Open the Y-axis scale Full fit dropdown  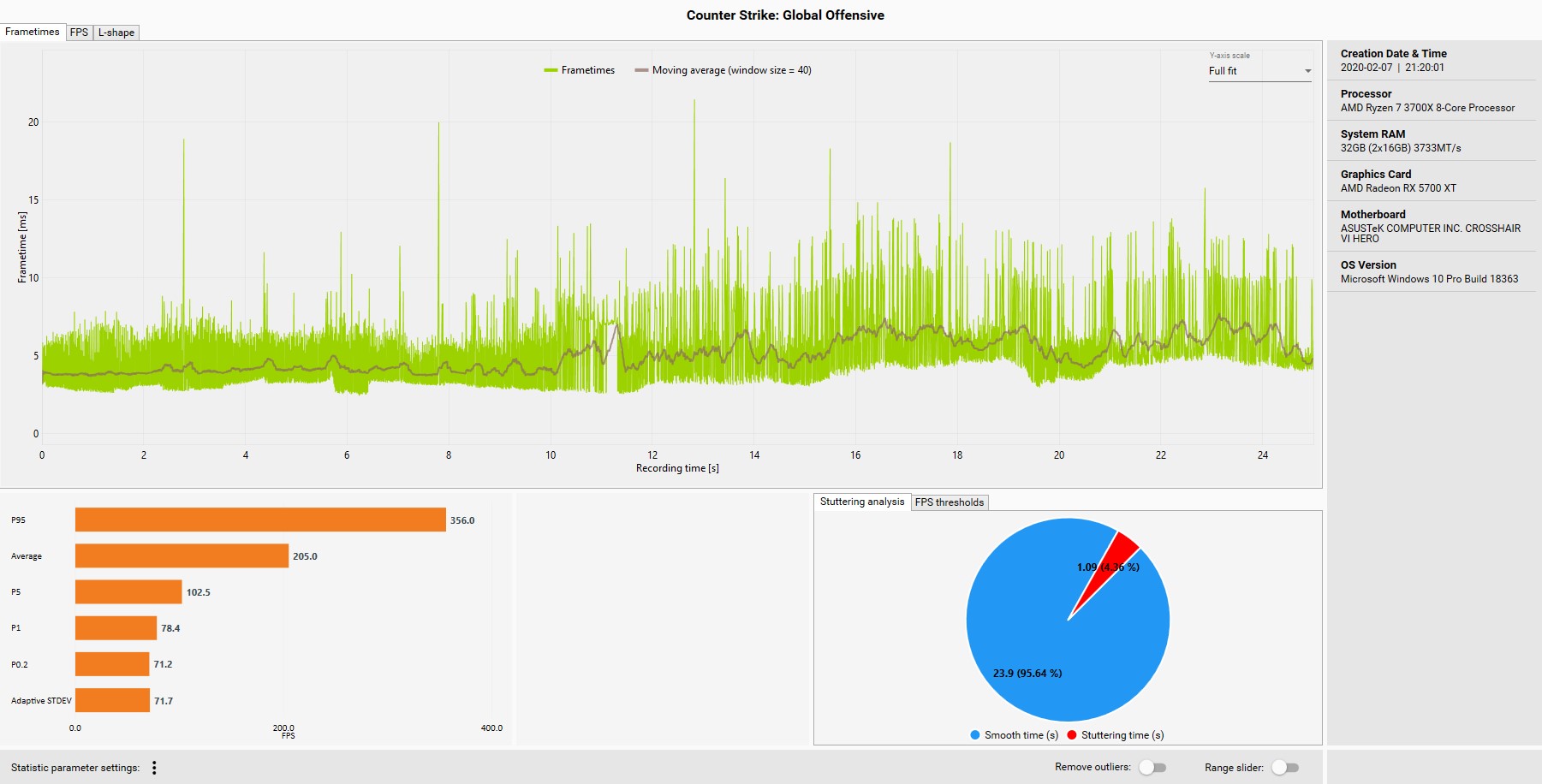tap(1259, 71)
